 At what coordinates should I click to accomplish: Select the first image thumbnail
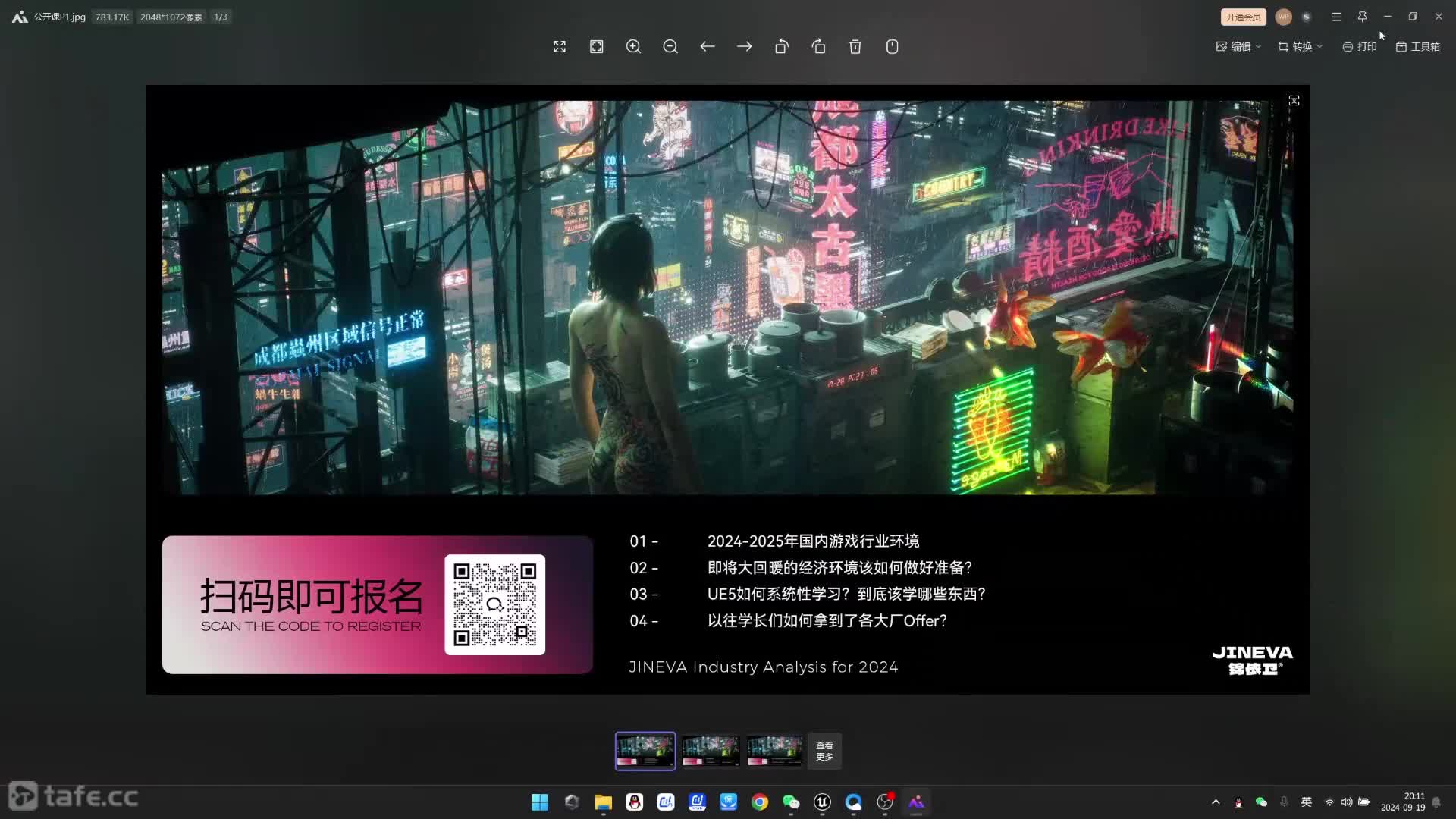(645, 751)
